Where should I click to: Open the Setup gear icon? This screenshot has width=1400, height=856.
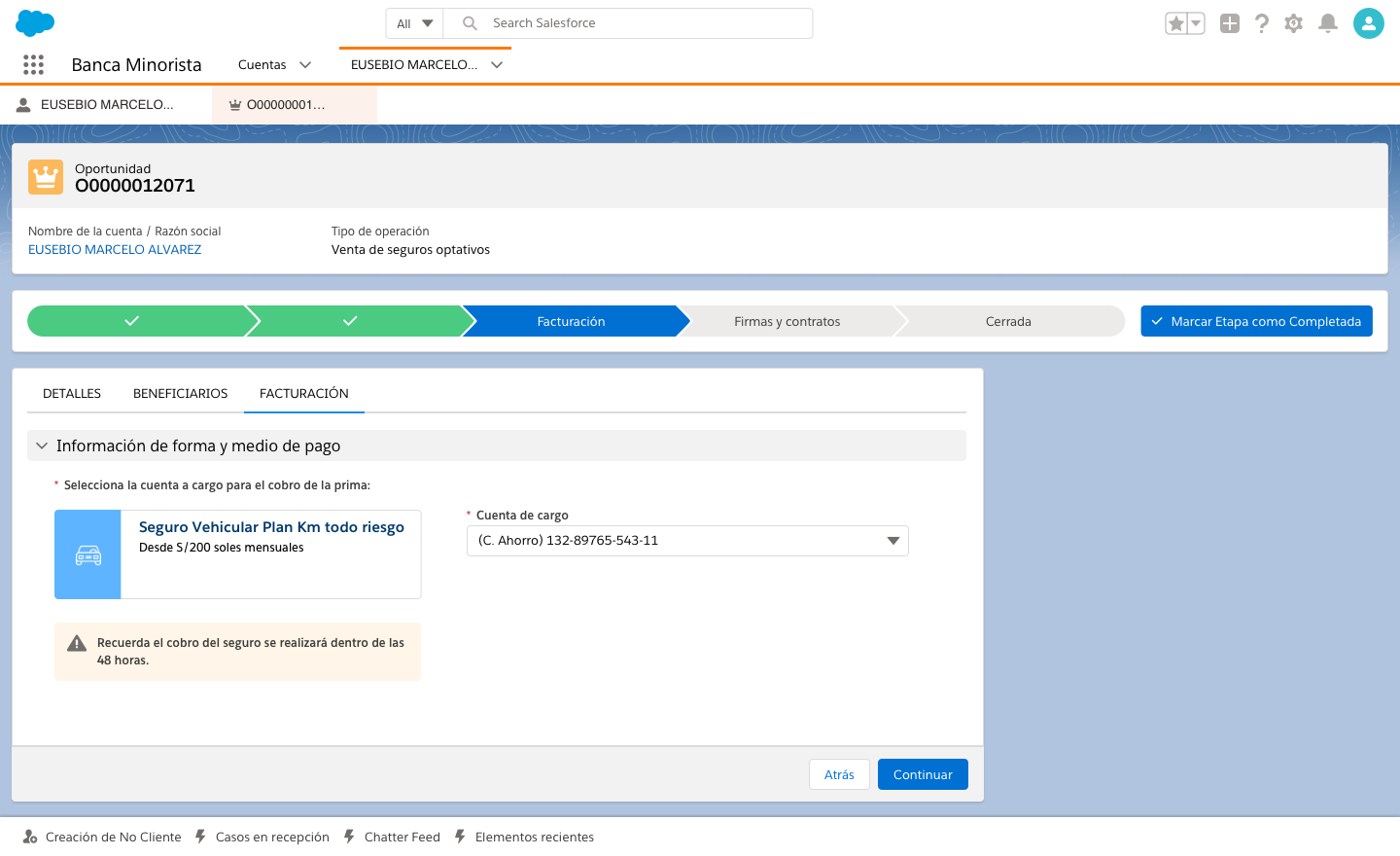1294,23
